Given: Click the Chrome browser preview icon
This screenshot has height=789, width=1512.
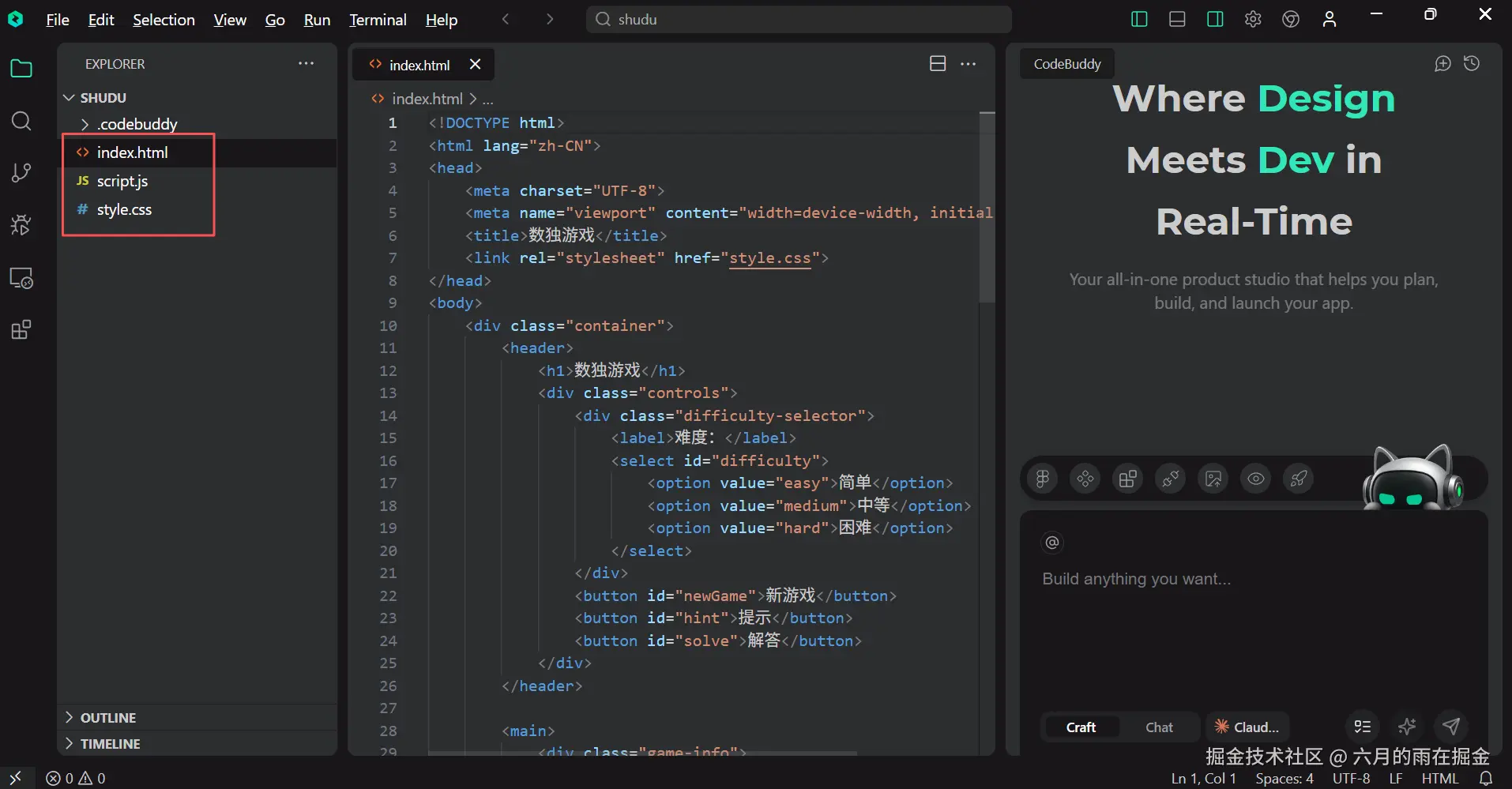Looking at the screenshot, I should [1291, 19].
